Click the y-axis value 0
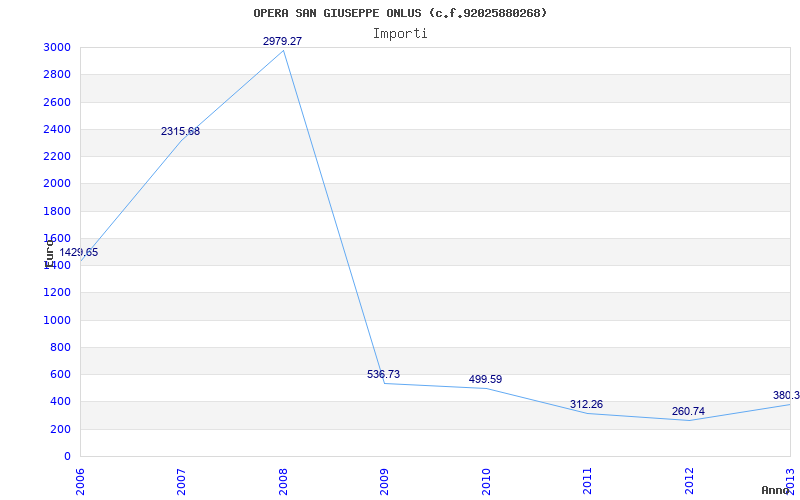The image size is (800, 500). click(x=67, y=456)
